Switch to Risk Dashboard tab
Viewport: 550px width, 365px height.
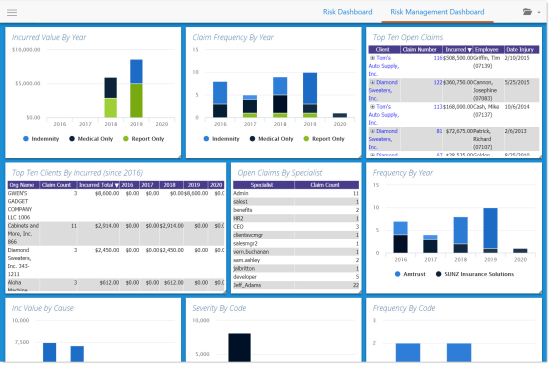pos(347,12)
